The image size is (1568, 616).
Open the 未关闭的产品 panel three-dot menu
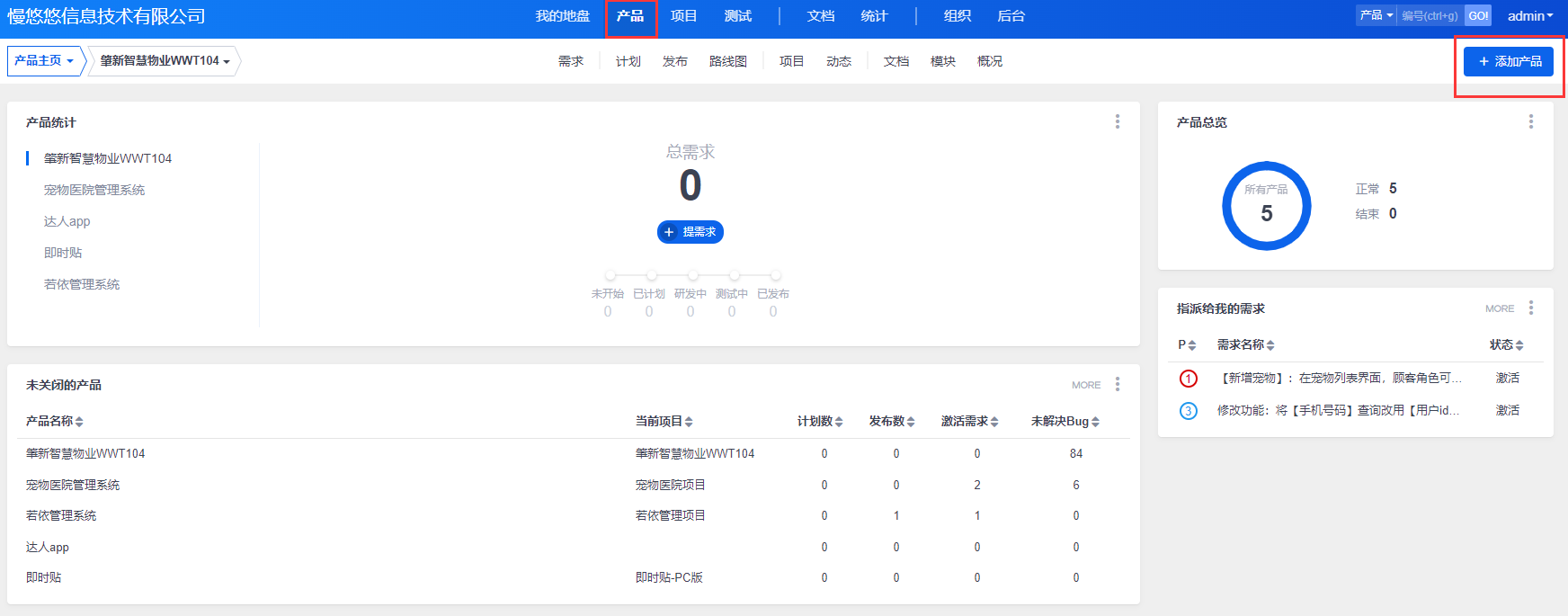1117,384
